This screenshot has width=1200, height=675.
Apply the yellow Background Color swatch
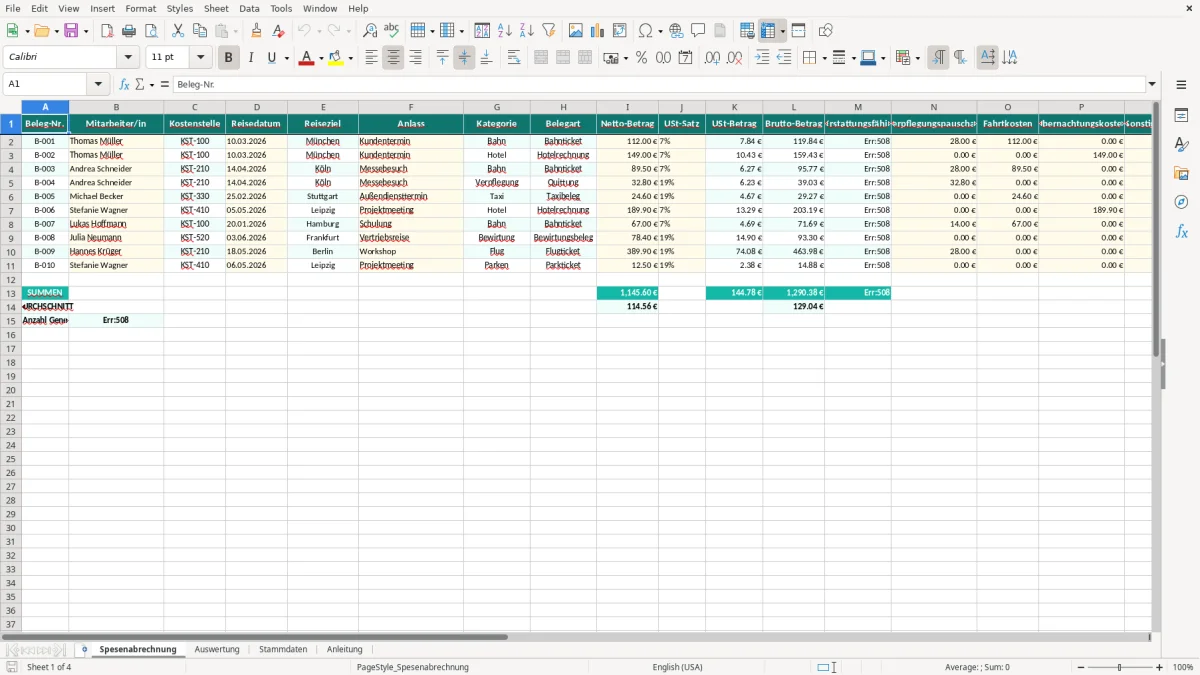point(336,58)
